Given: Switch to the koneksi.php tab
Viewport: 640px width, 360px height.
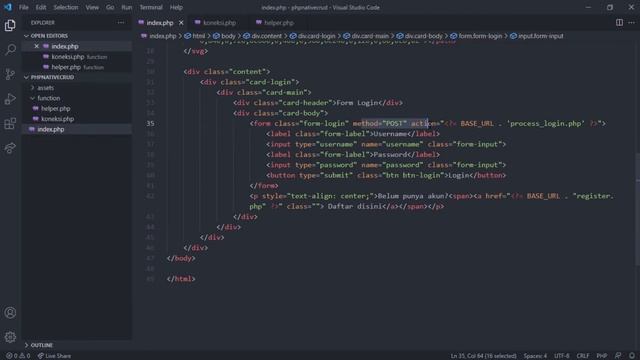Looking at the screenshot, I should [219, 23].
